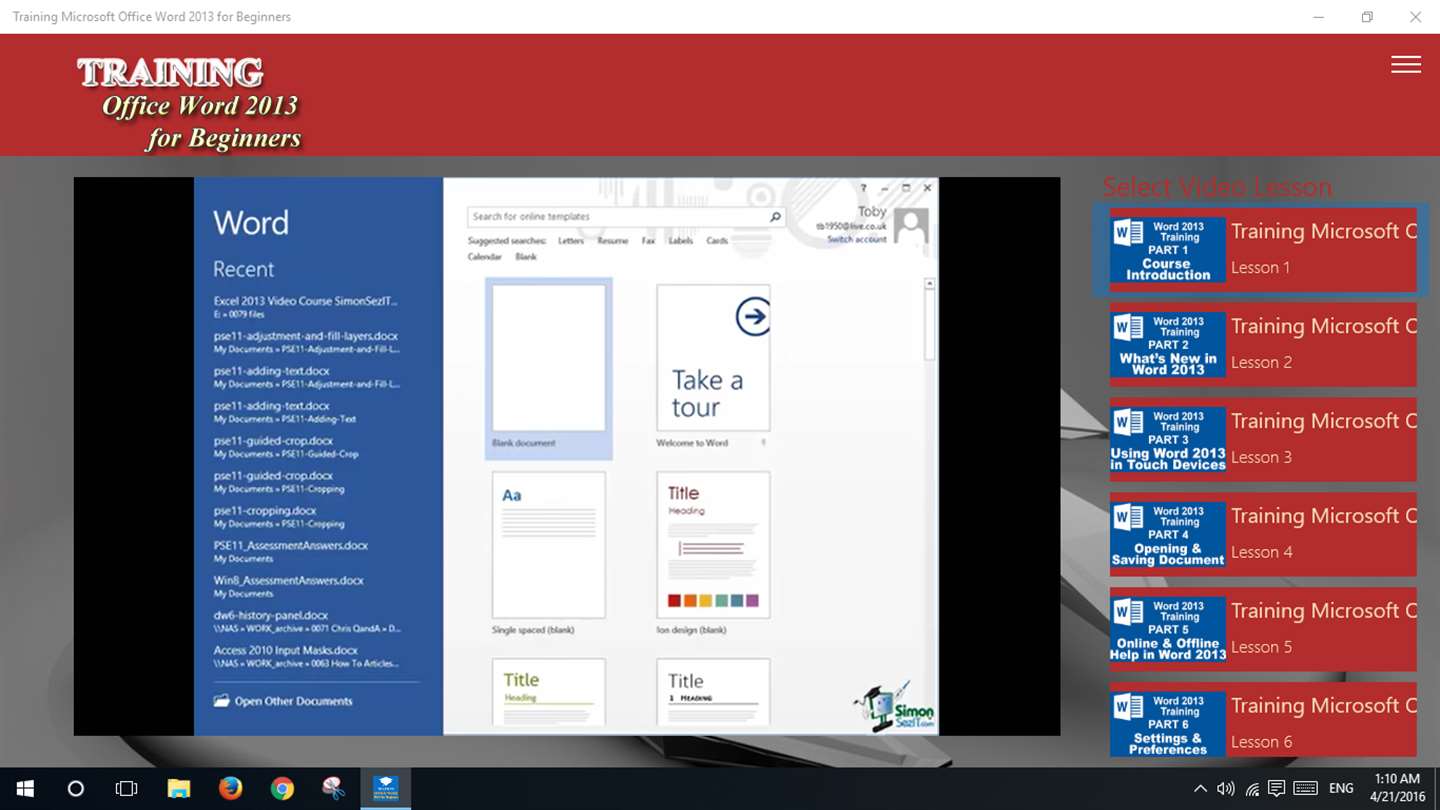Viewport: 1440px width, 810px height.
Task: Open recent file Excel 2013 Video Course SimonSezIT
Action: [x=306, y=307]
